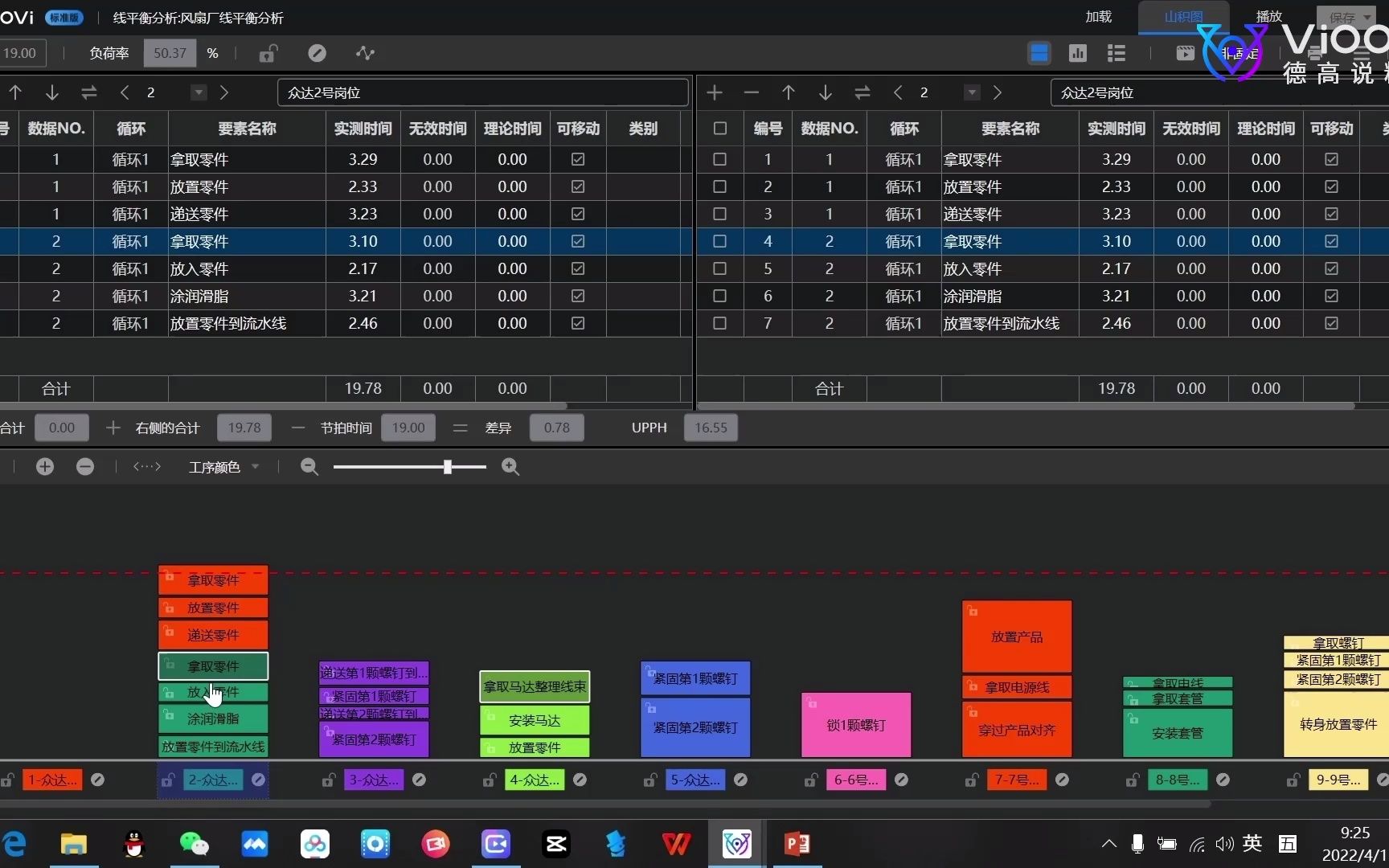Toggle movable checkbox for 递送零件 in right table
Viewport: 1389px width, 868px height.
click(x=1332, y=214)
